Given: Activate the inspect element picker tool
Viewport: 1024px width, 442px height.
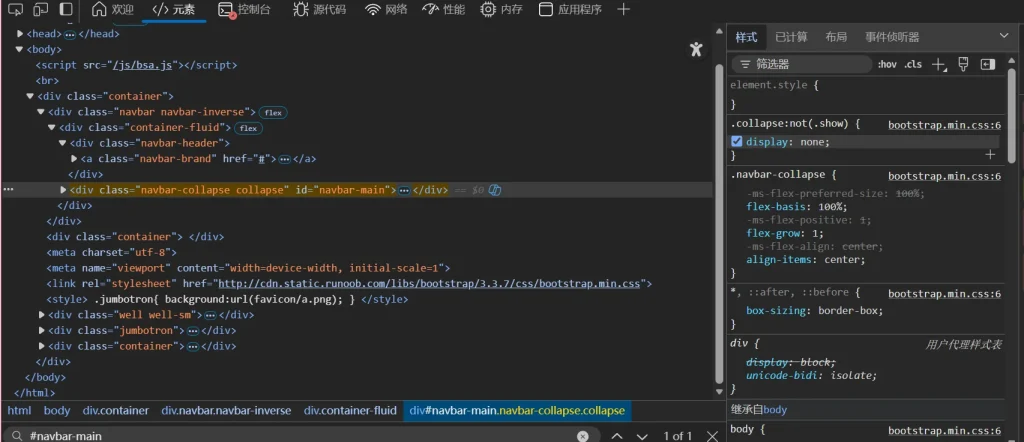Looking at the screenshot, I should coord(15,9).
